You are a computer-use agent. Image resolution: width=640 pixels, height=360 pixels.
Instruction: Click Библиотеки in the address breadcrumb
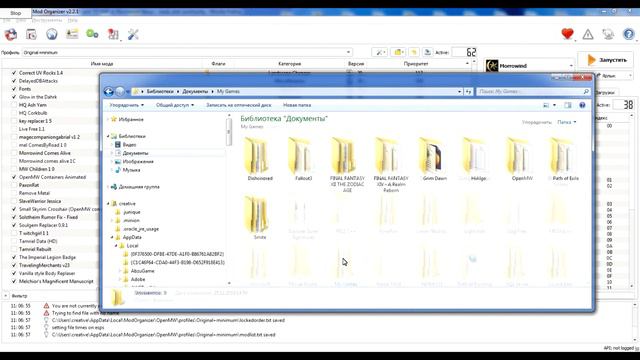click(160, 91)
